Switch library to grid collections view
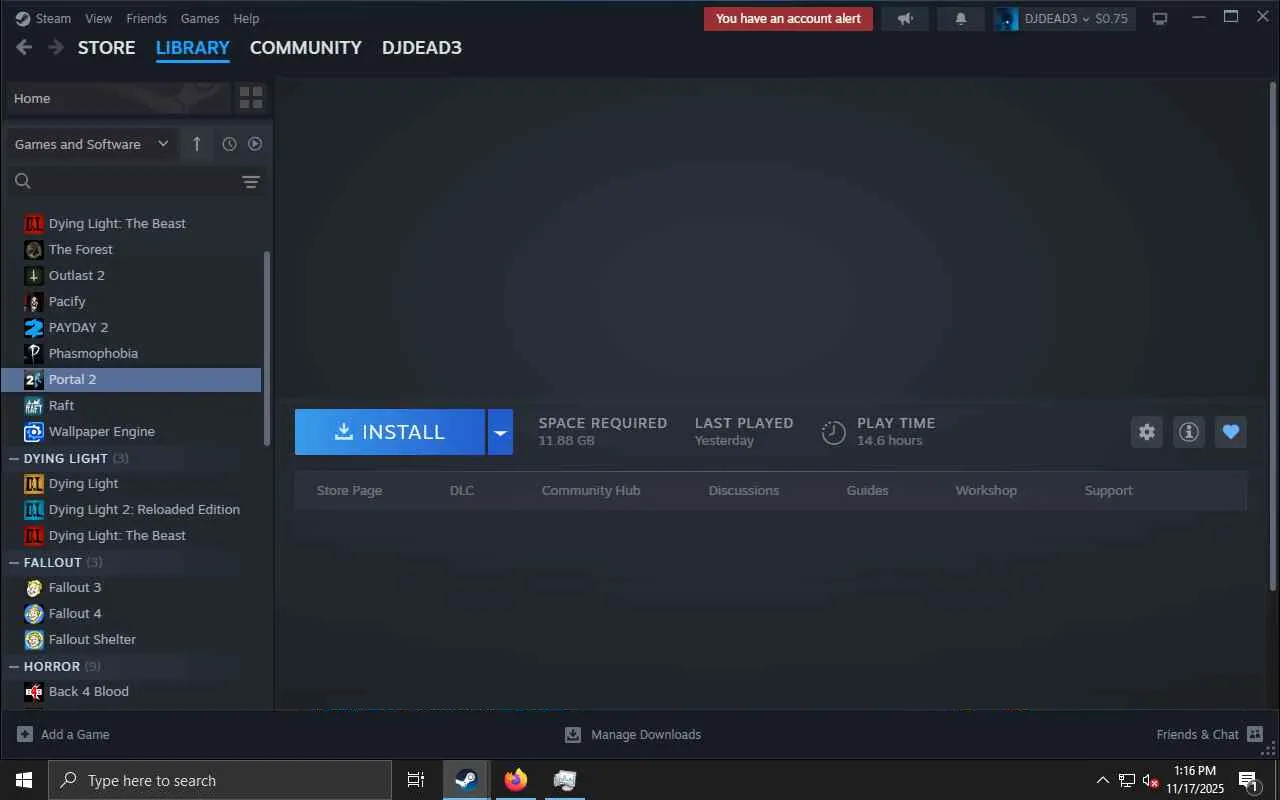1280x800 pixels. 251,98
